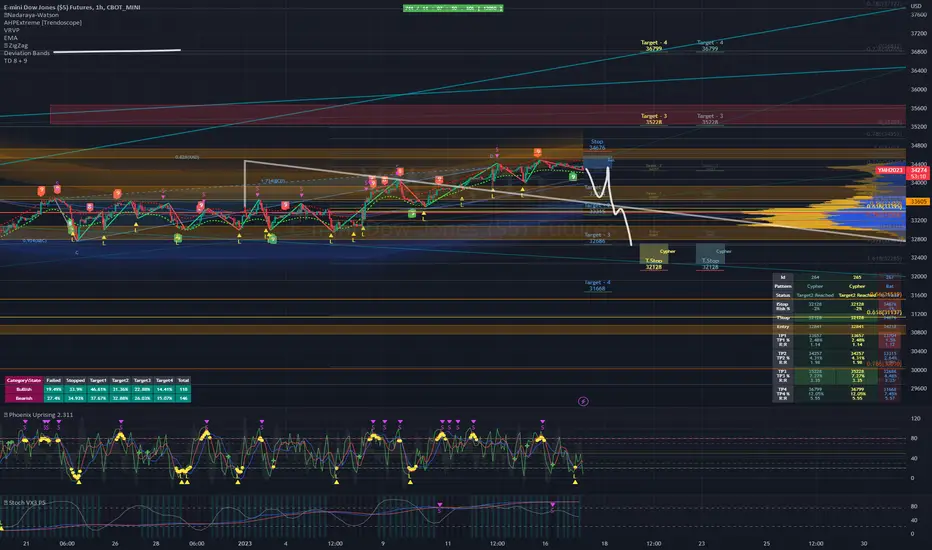Click the Total column header in stats table
The image size is (932, 550).
point(184,380)
